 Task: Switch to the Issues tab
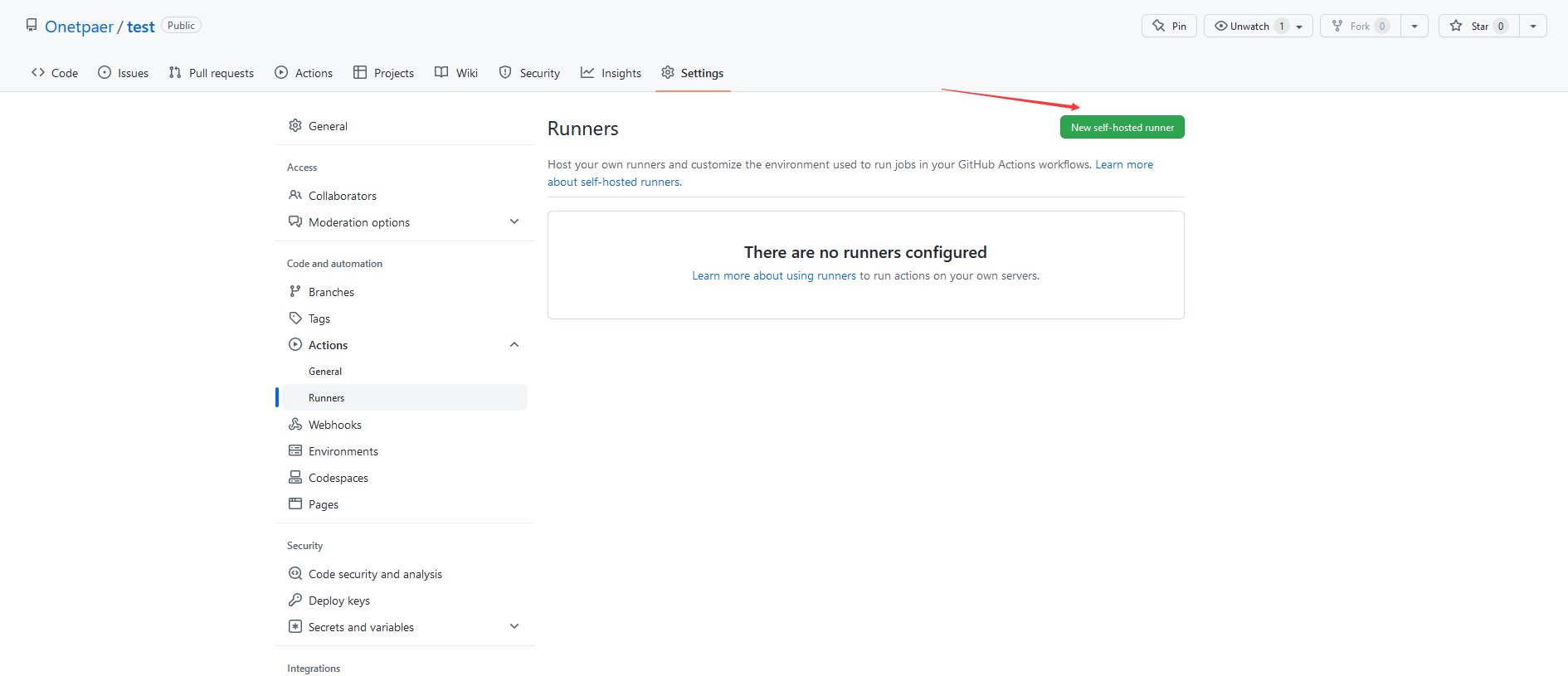[x=123, y=73]
